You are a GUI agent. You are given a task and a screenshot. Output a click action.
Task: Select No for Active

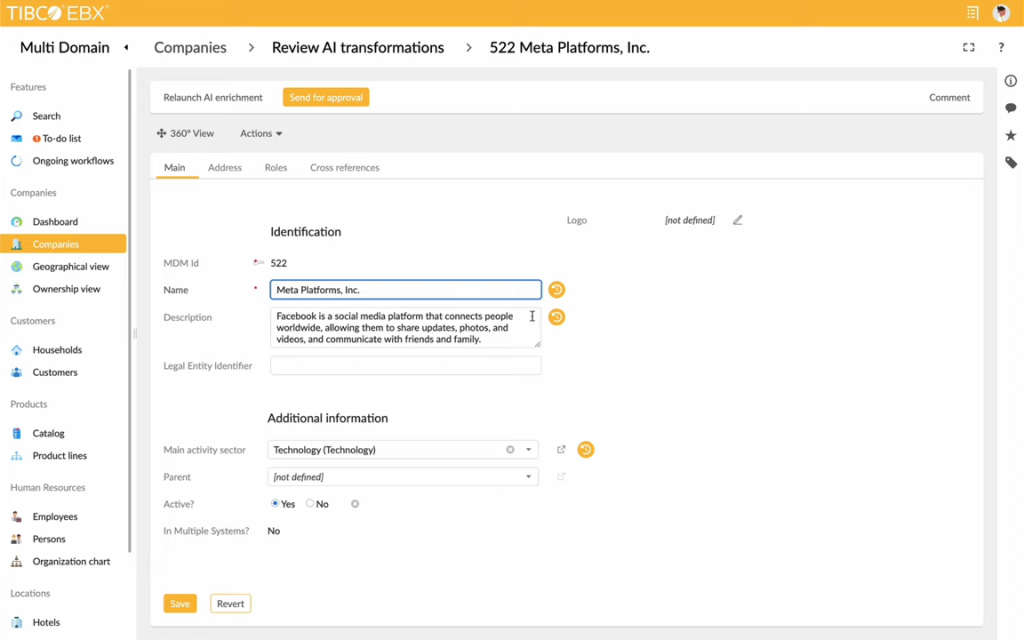point(308,503)
